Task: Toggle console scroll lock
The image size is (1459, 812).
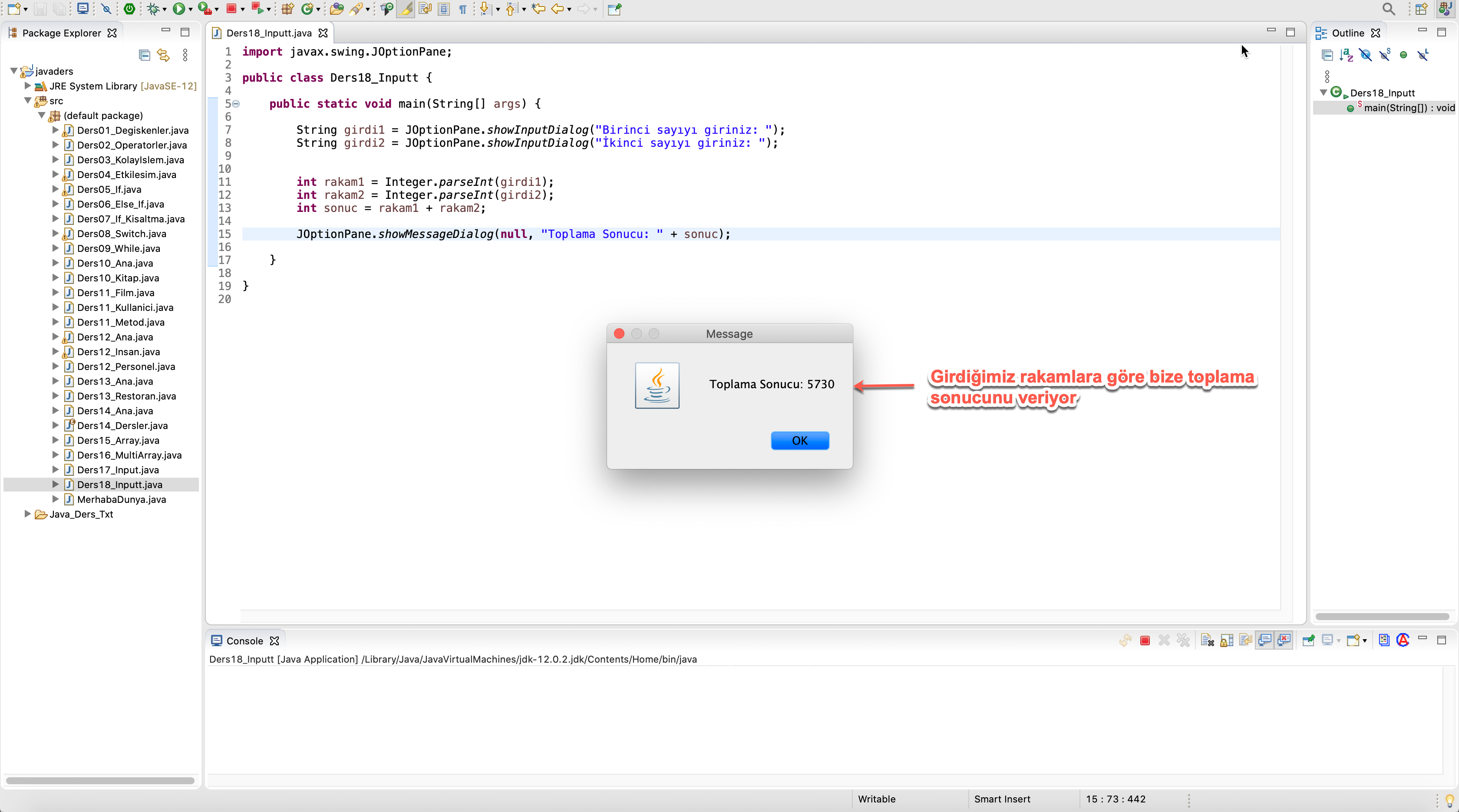Action: click(1226, 640)
